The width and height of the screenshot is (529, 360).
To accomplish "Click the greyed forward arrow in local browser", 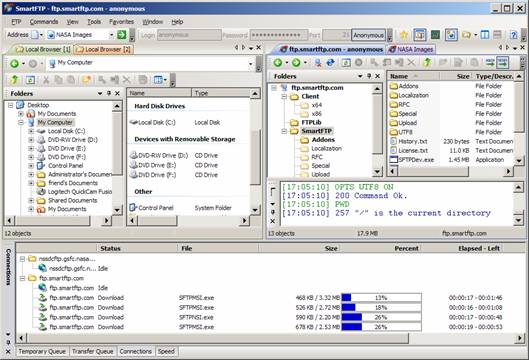I will click(33, 63).
